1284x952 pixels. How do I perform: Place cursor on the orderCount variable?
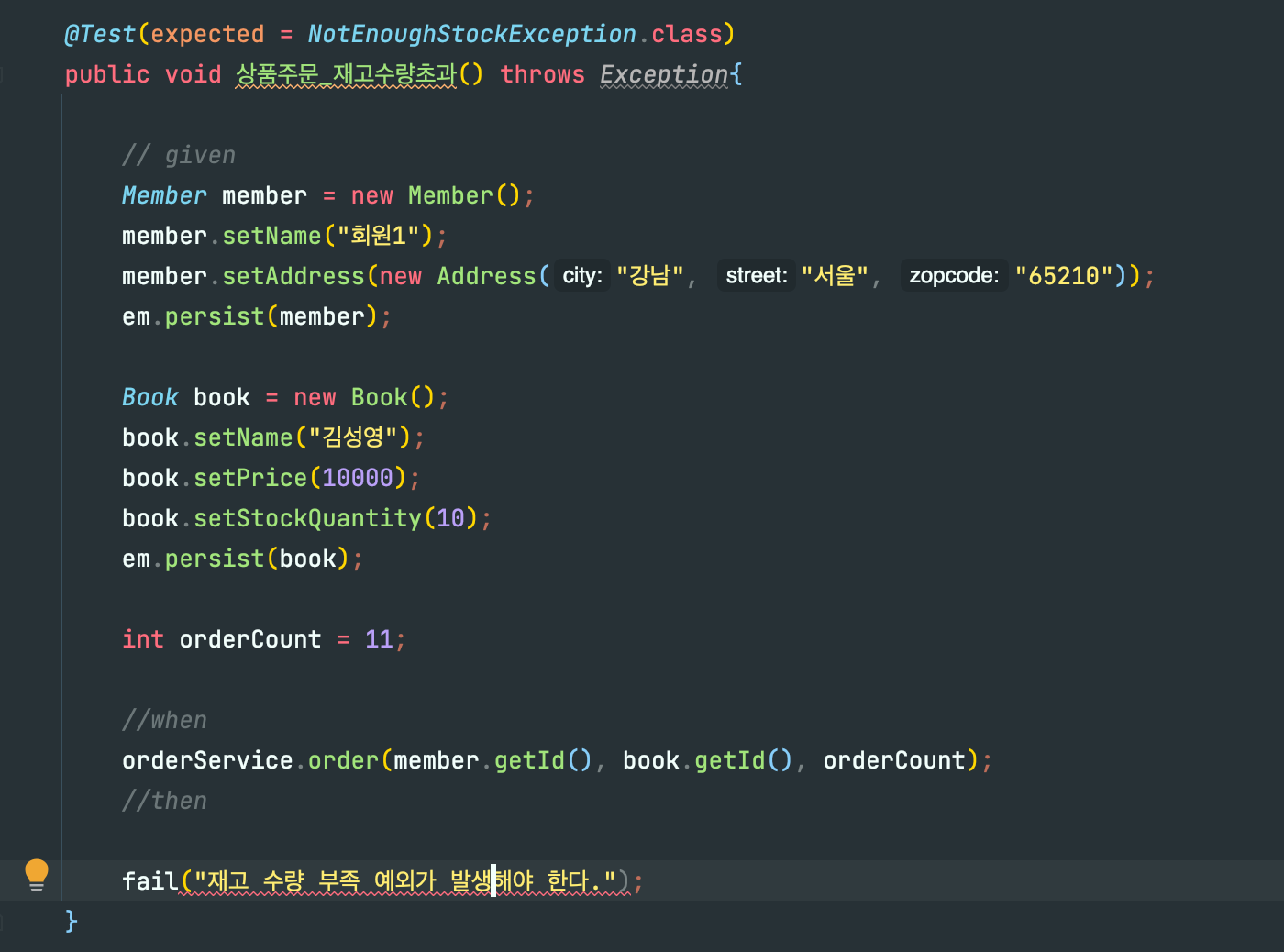tap(249, 639)
